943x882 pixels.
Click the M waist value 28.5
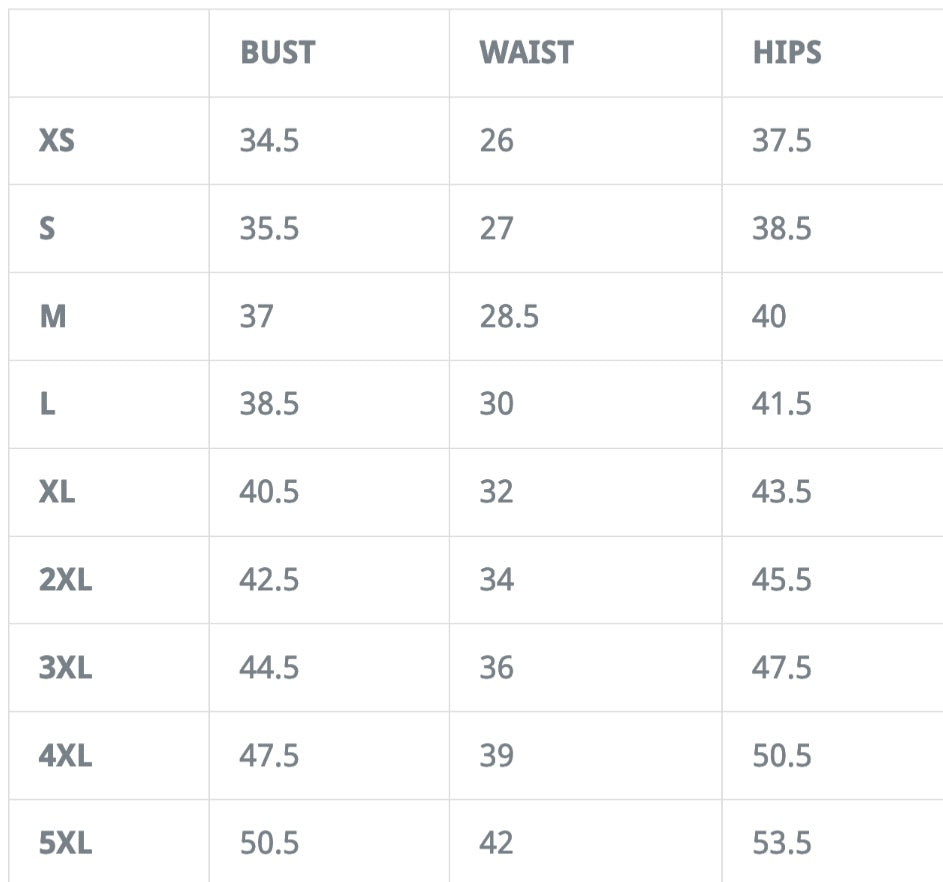pyautogui.click(x=508, y=317)
